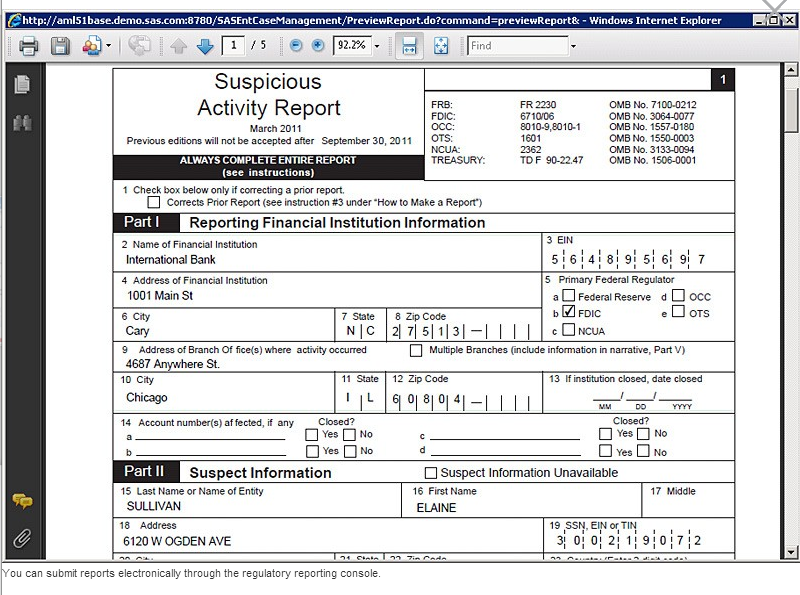Zoom in with the plus button
The width and height of the screenshot is (800, 595).
click(318, 45)
